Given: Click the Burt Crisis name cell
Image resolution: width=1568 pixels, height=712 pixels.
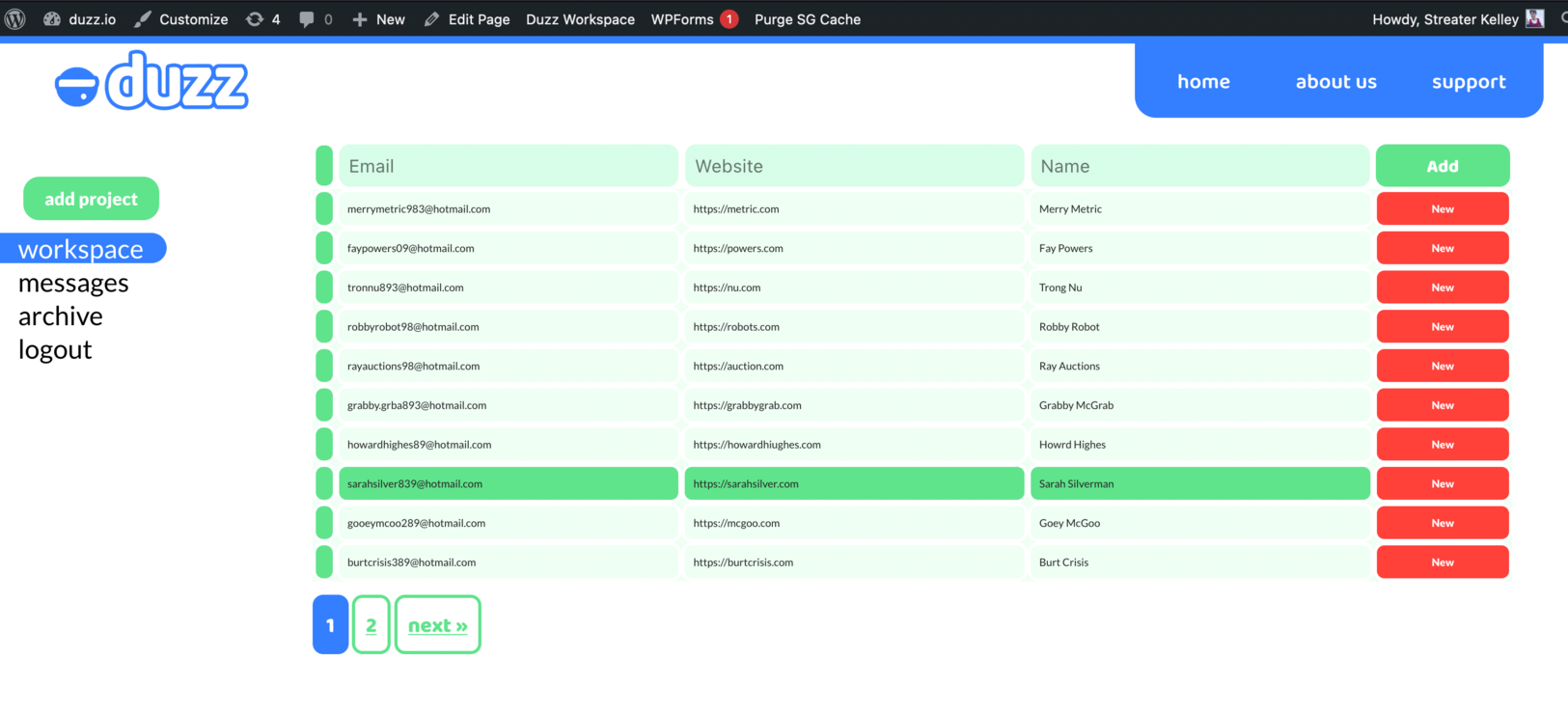Looking at the screenshot, I should (1200, 561).
